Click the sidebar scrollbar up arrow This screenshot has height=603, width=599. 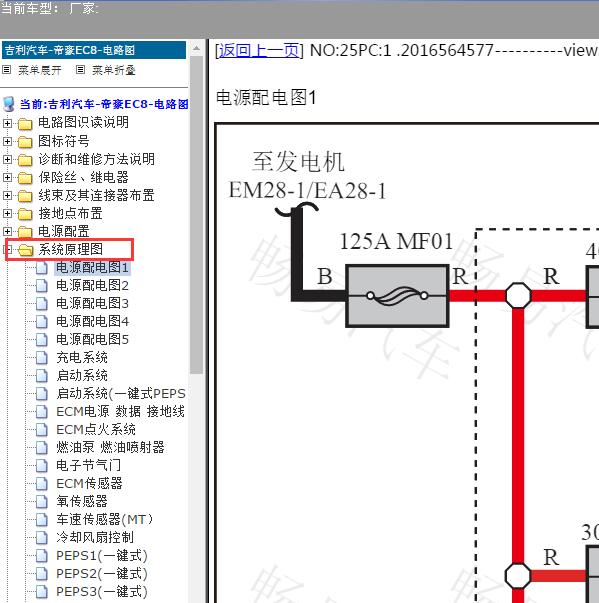tap(196, 48)
